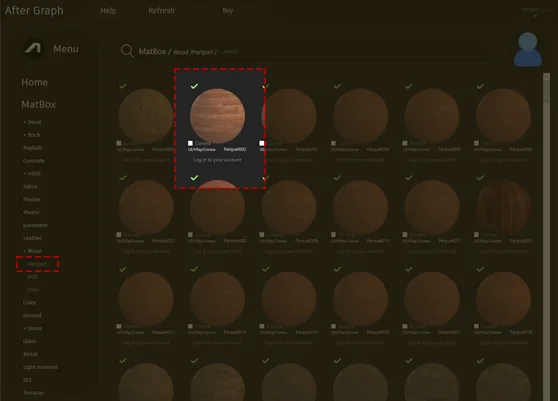558x401 pixels.
Task: Tick the Corona checkbox for Parquet004
Action: pyautogui.click(x=333, y=143)
